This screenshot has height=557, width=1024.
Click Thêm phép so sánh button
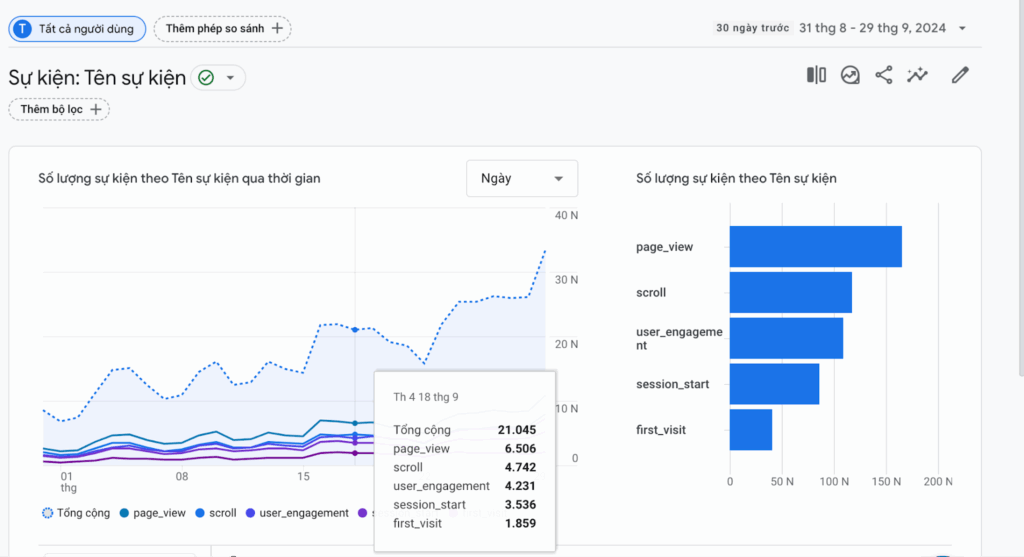coord(222,29)
